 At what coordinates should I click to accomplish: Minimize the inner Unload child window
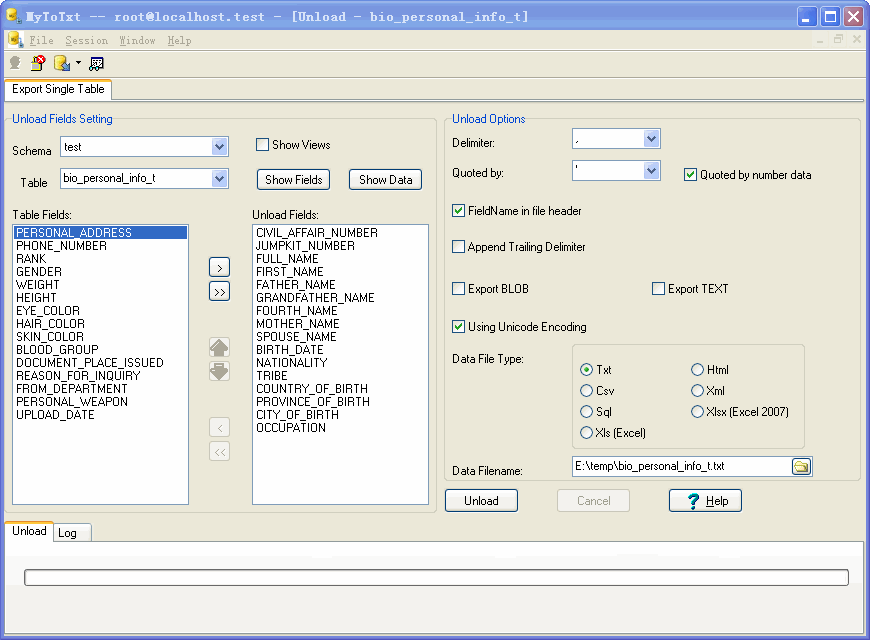pyautogui.click(x=820, y=40)
